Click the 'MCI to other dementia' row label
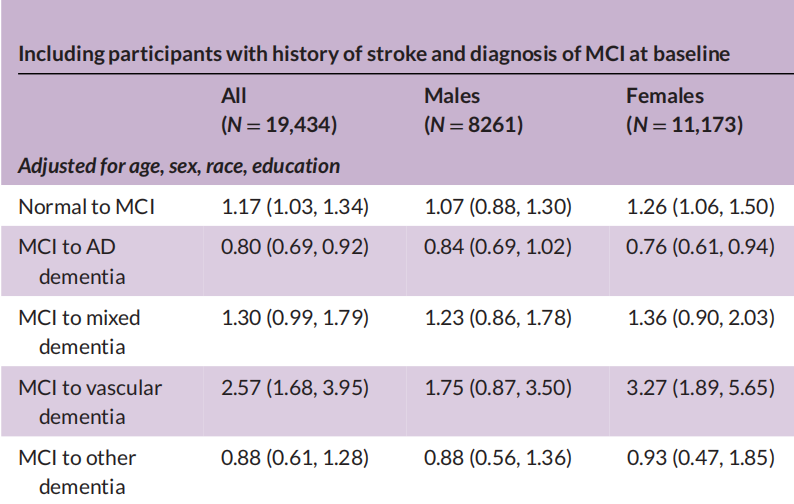This screenshot has height=504, width=794. pyautogui.click(x=78, y=472)
